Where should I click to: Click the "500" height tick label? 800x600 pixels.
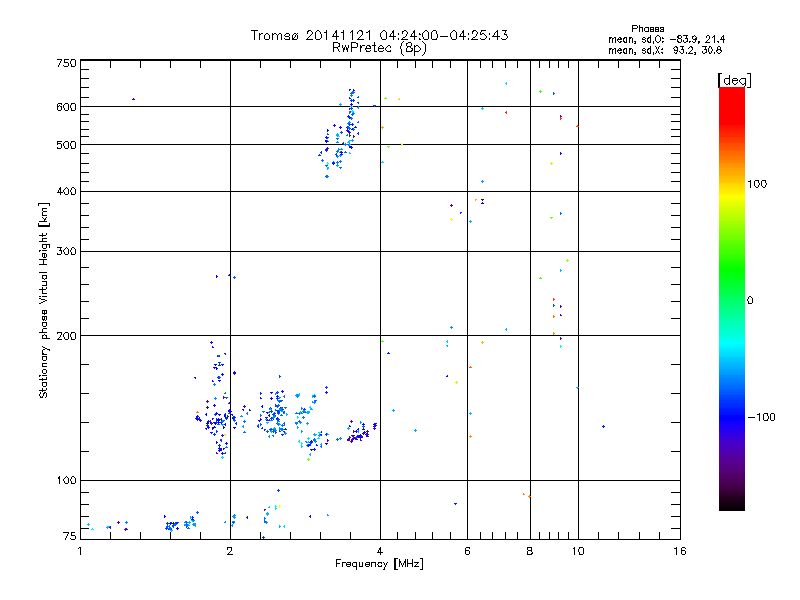(x=66, y=145)
